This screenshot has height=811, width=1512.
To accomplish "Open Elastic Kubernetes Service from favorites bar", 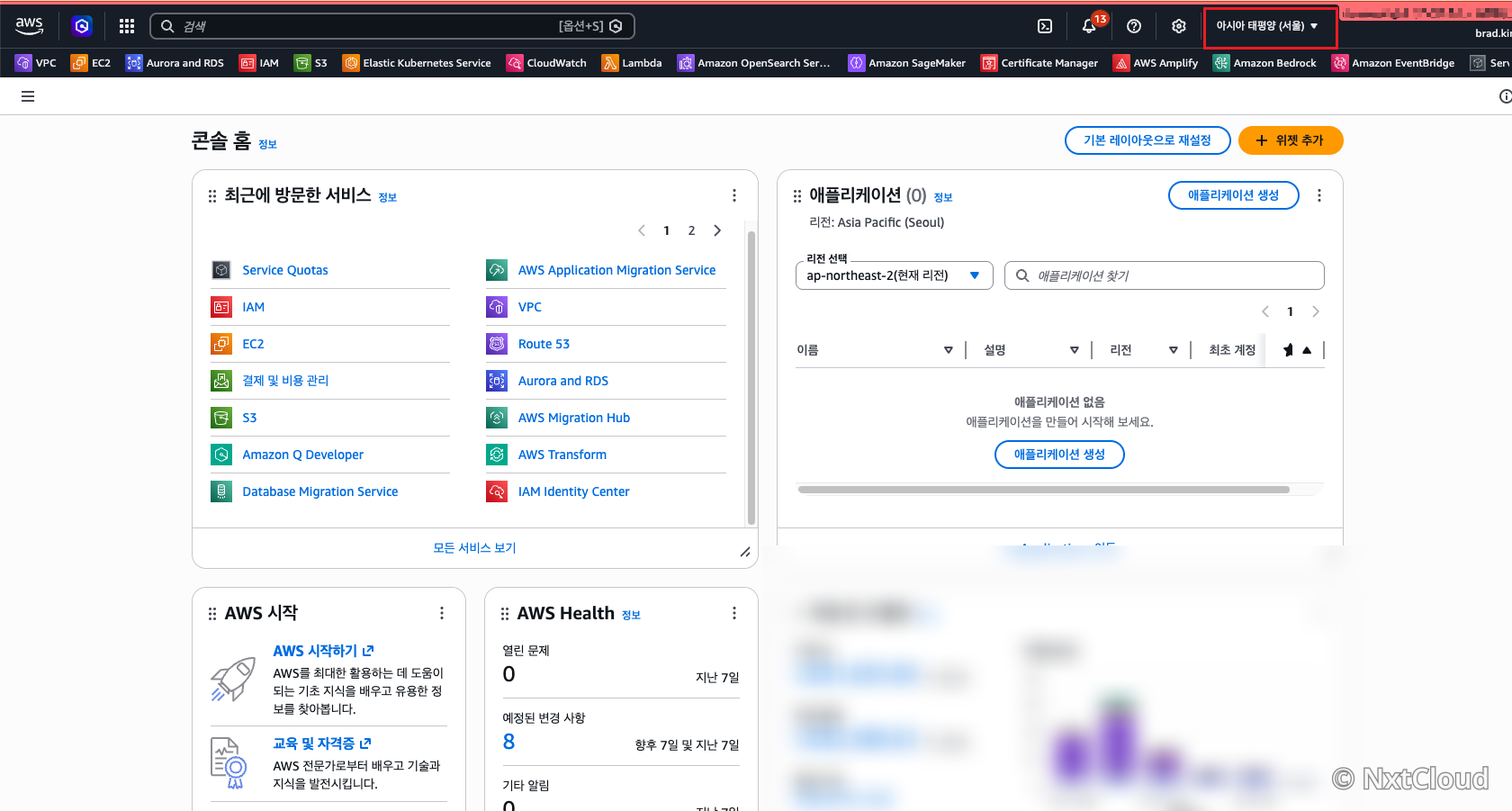I will 417,63.
